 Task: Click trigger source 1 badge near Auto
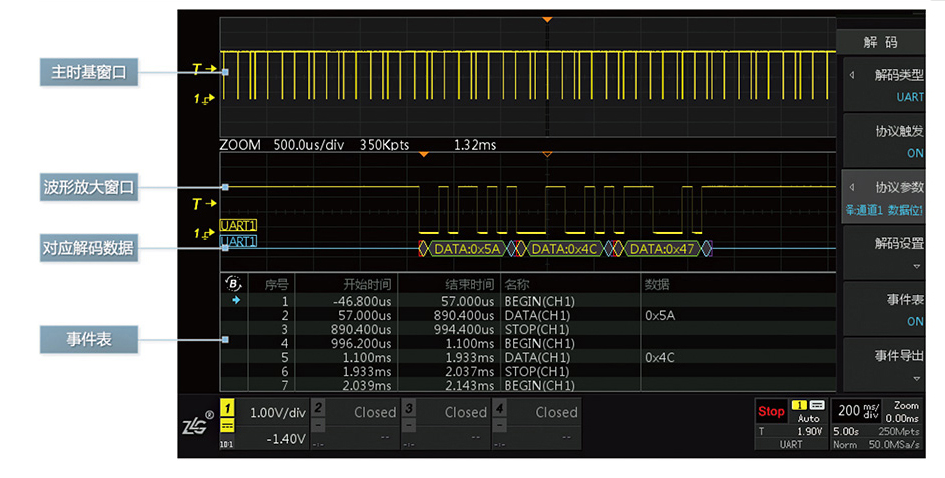click(799, 405)
